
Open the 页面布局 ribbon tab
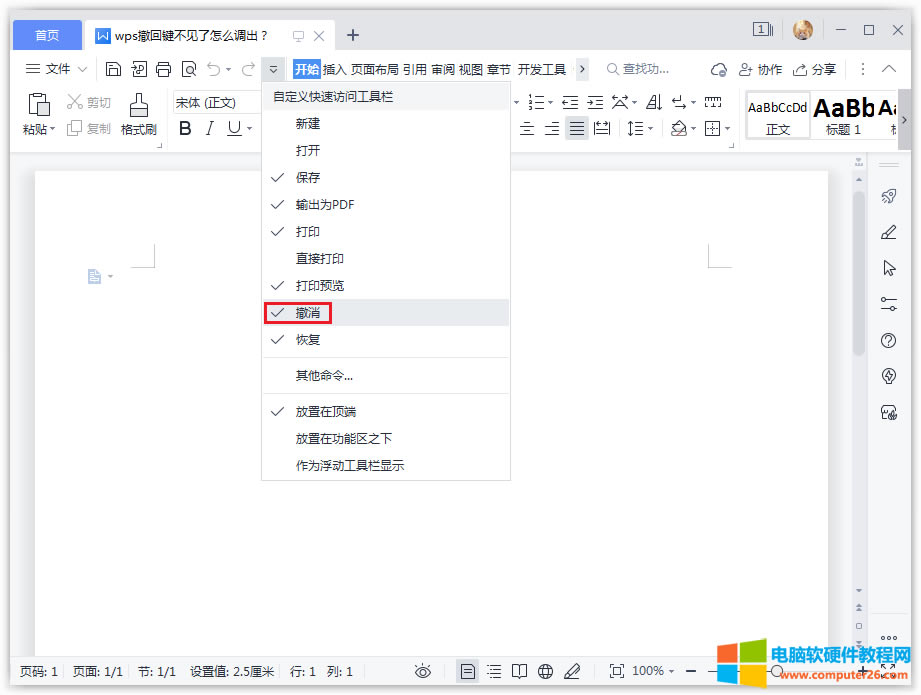[374, 69]
